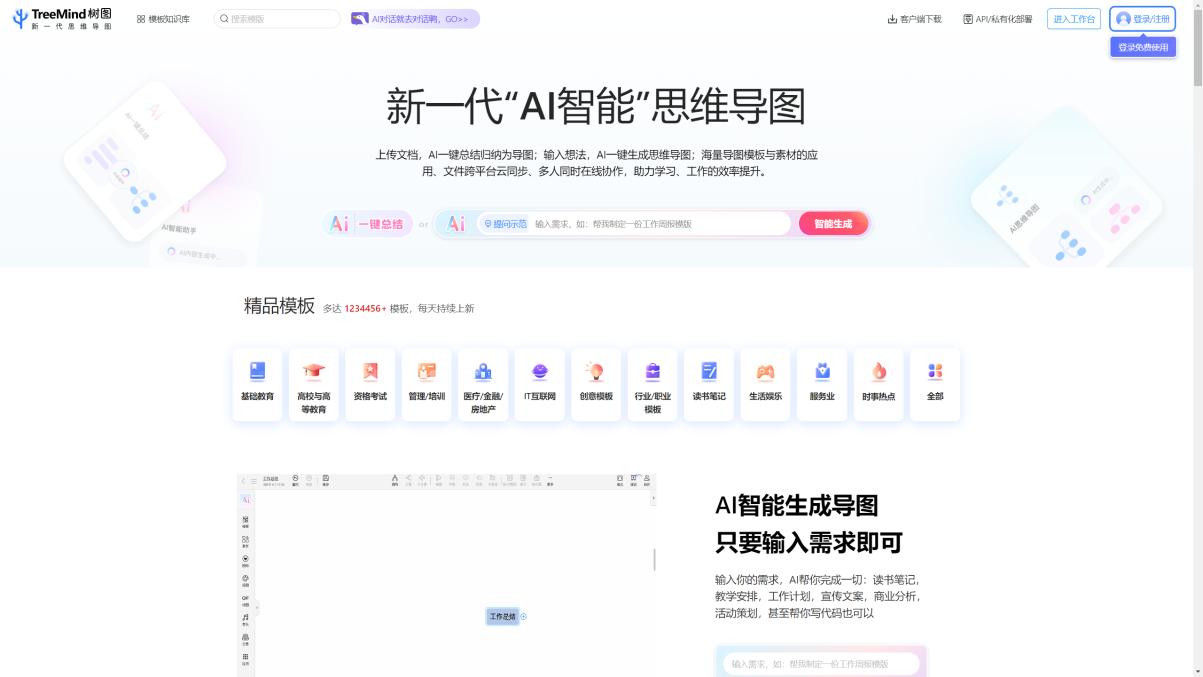Click the 新一代“AI智能”思维导图 headline
The height and width of the screenshot is (677, 1203).
point(596,106)
